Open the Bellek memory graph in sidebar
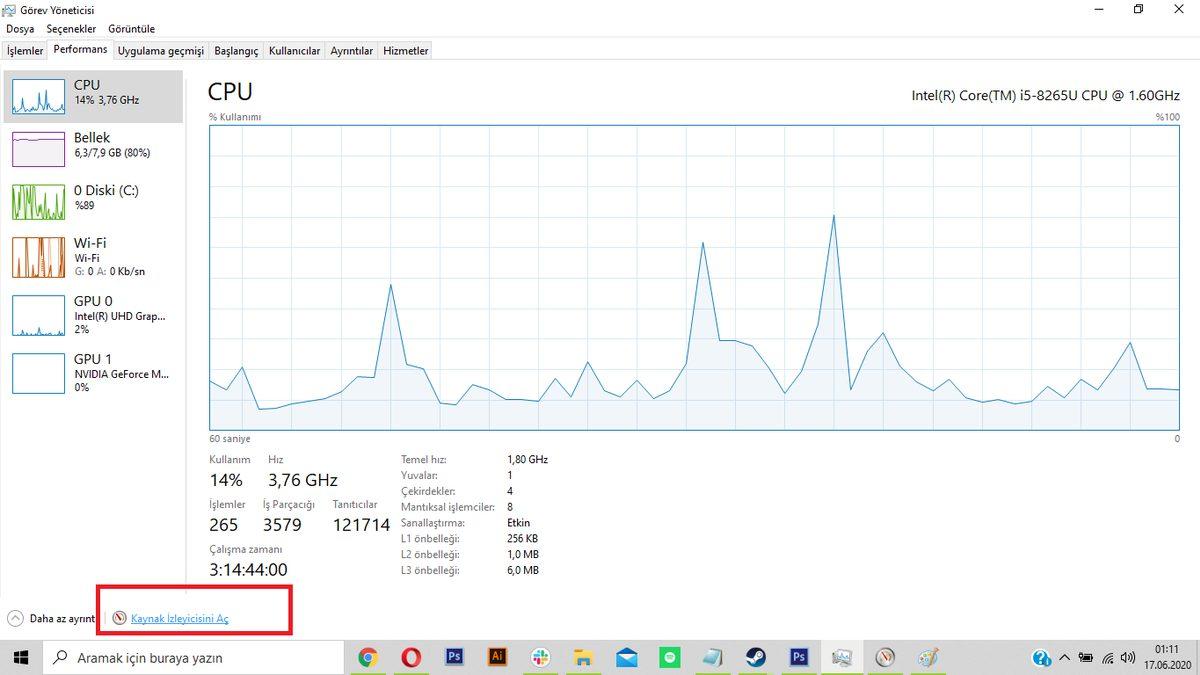The image size is (1200, 675). pos(38,148)
